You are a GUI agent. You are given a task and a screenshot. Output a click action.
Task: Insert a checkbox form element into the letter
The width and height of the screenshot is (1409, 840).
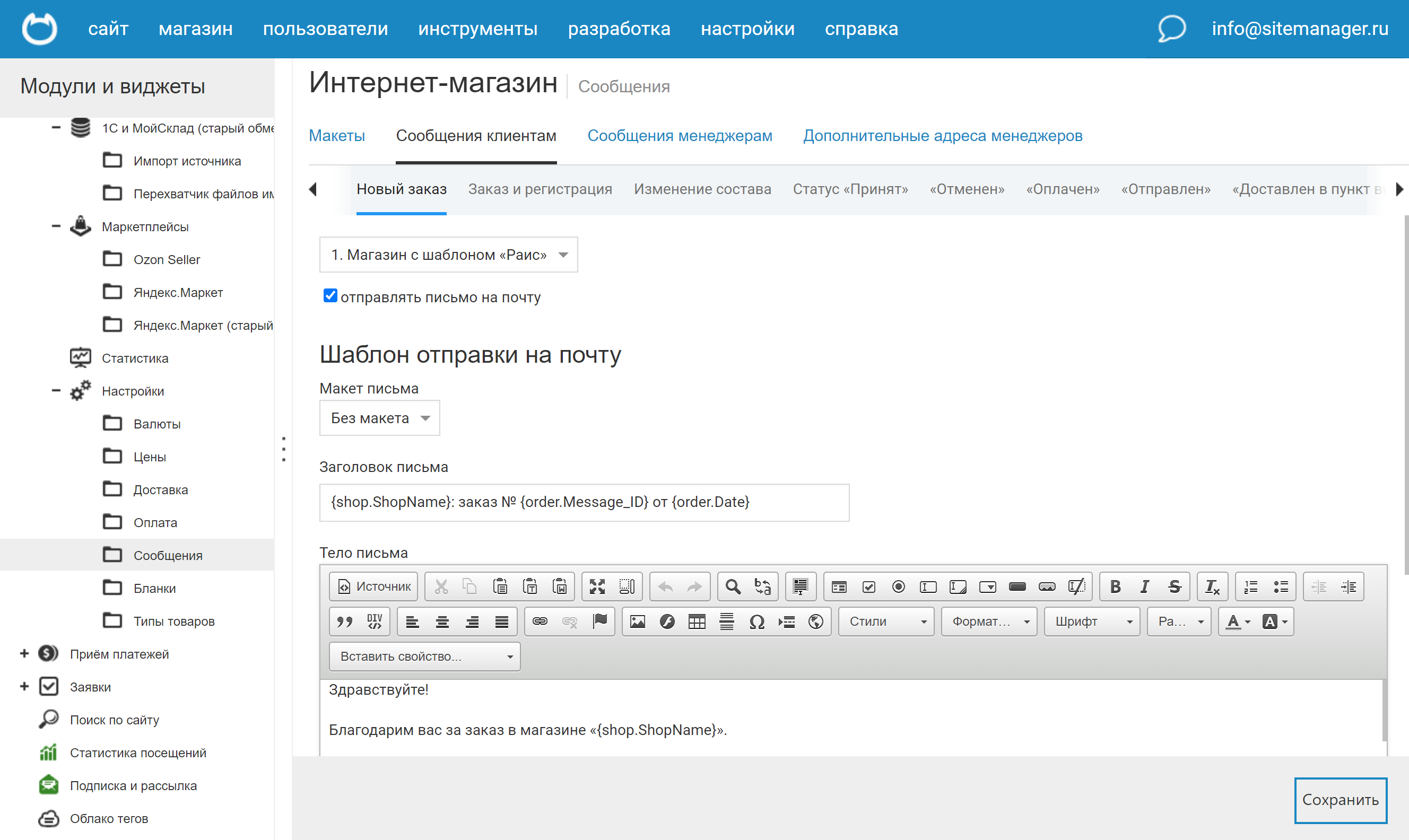pos(869,587)
